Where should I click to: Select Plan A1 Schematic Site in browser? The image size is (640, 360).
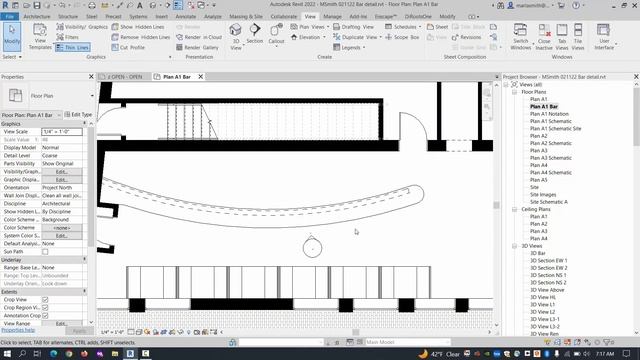click(x=556, y=129)
